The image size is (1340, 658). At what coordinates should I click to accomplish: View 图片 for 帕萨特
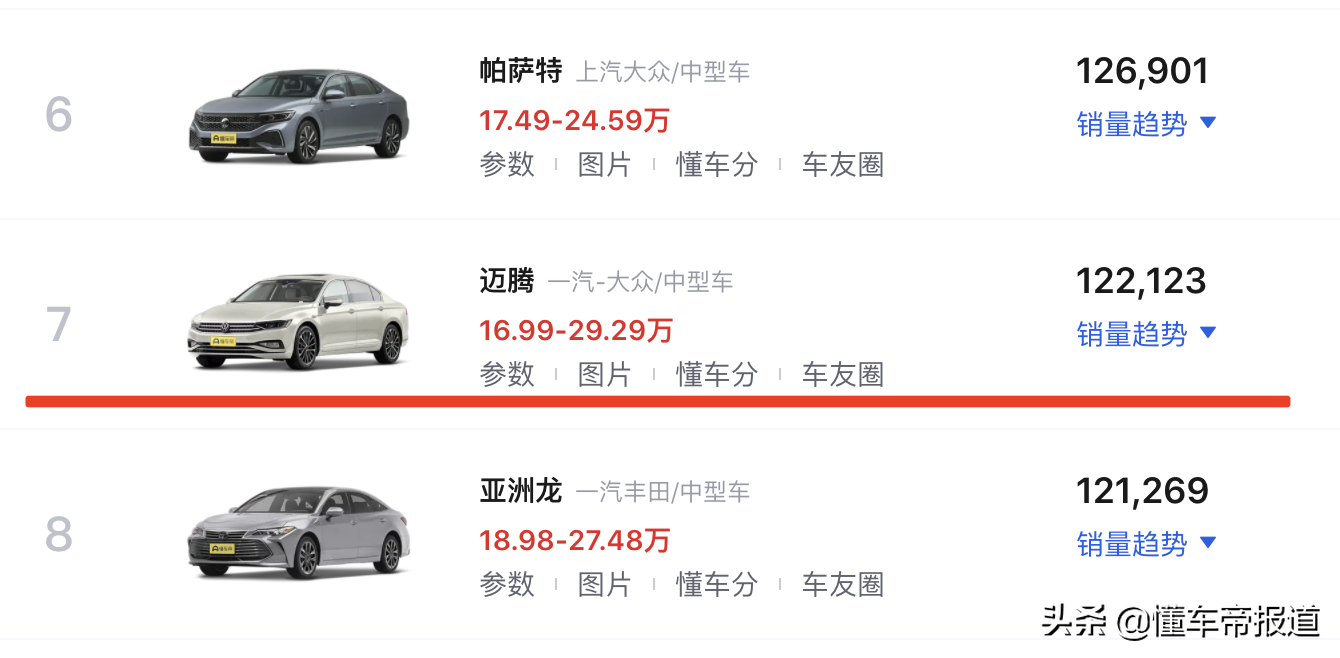point(604,164)
